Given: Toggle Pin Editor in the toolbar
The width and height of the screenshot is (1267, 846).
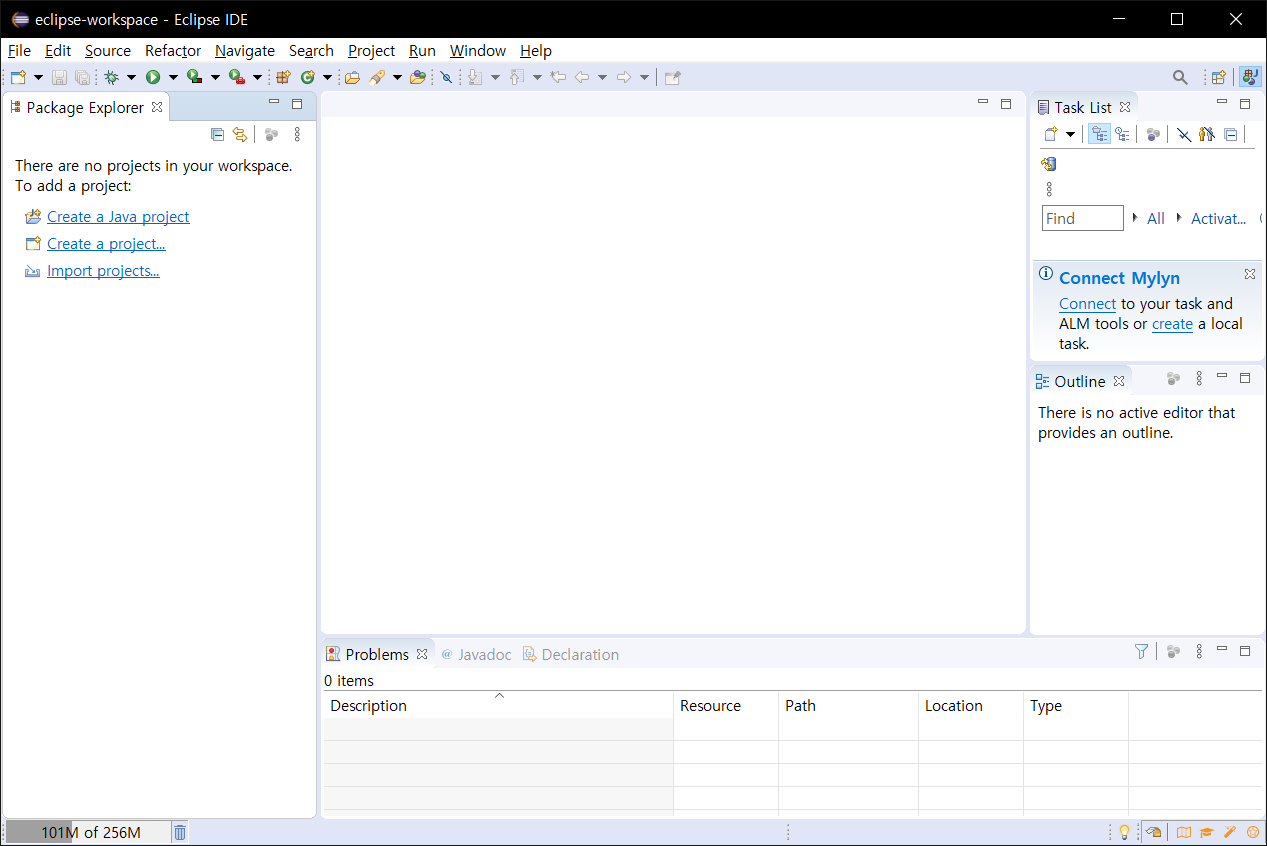Looking at the screenshot, I should (673, 77).
